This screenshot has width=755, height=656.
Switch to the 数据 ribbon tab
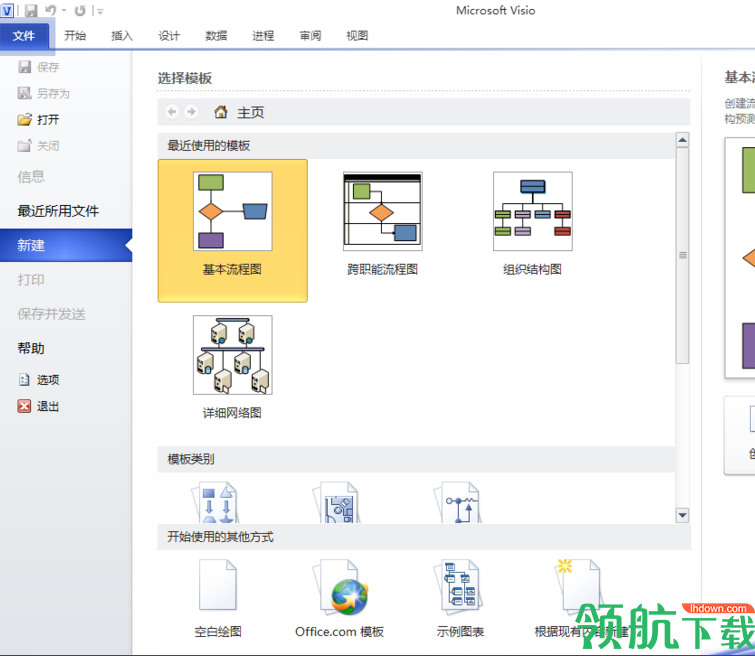click(x=216, y=36)
